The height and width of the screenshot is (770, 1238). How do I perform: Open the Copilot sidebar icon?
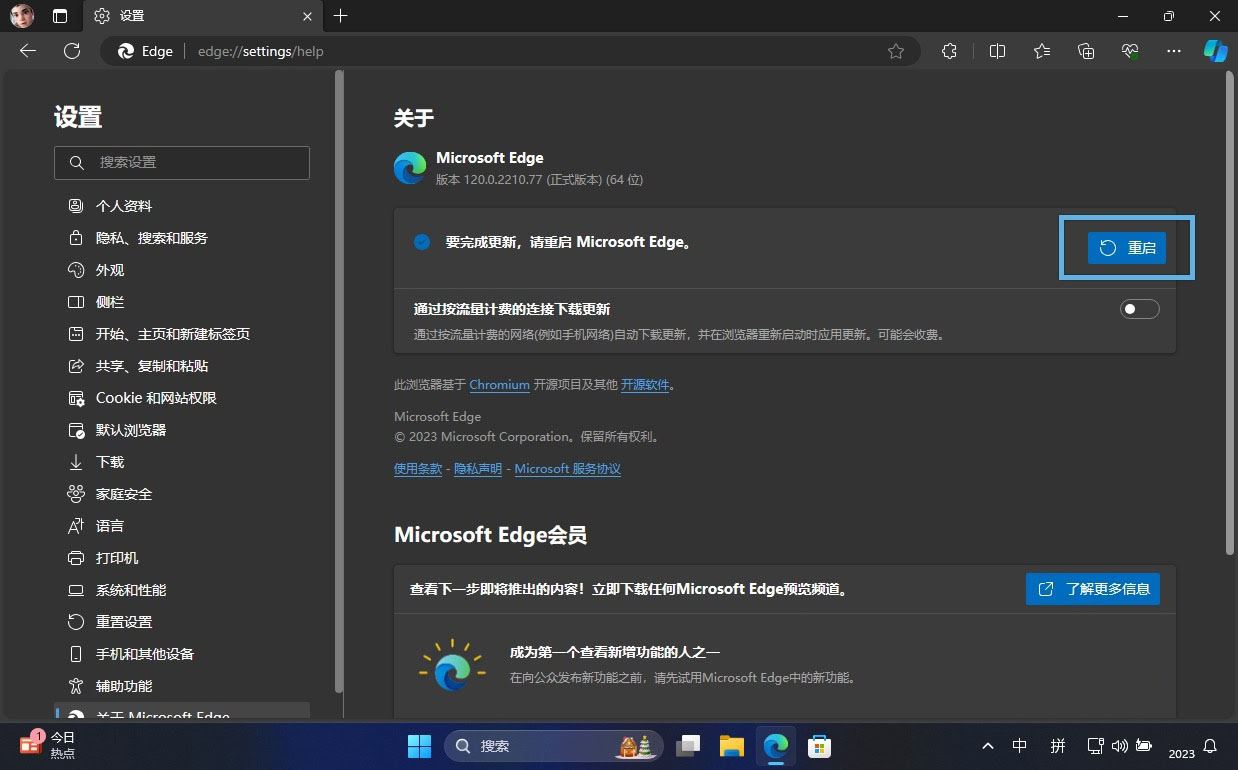click(x=1215, y=51)
